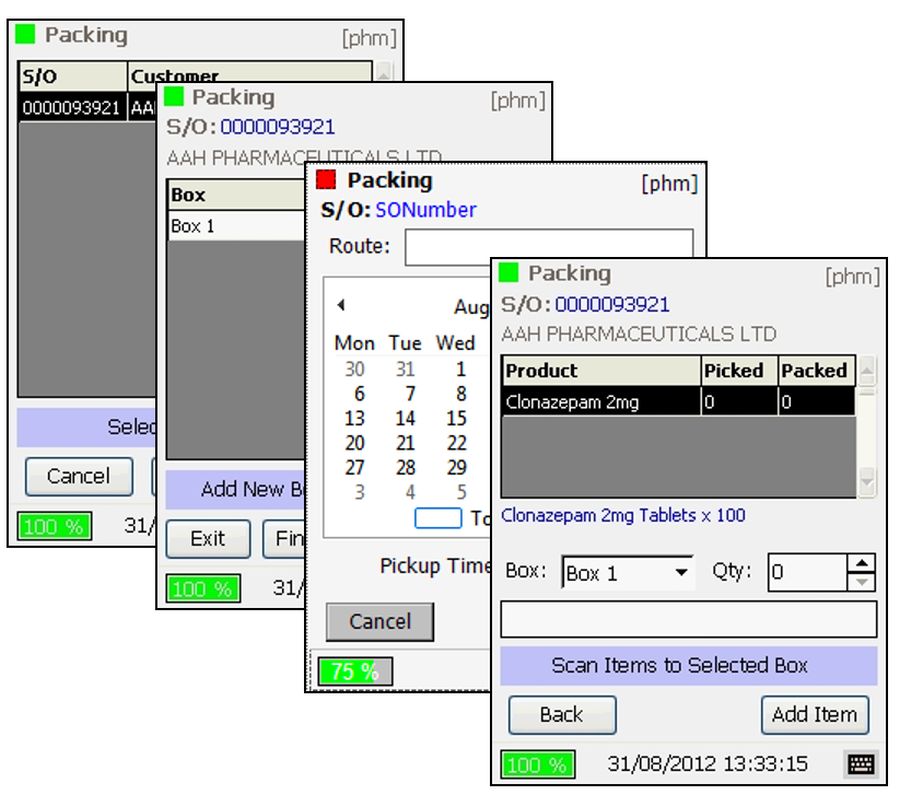The height and width of the screenshot is (807, 900).
Task: Click the Exit button
Action: 207,538
